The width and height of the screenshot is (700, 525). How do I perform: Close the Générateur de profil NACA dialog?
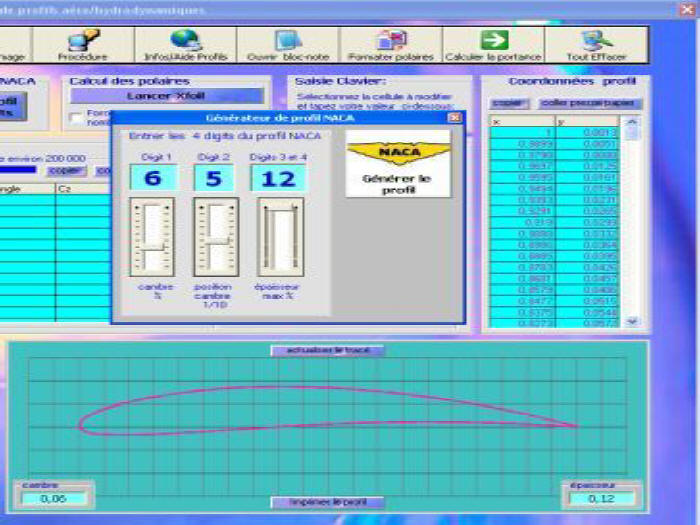point(454,117)
